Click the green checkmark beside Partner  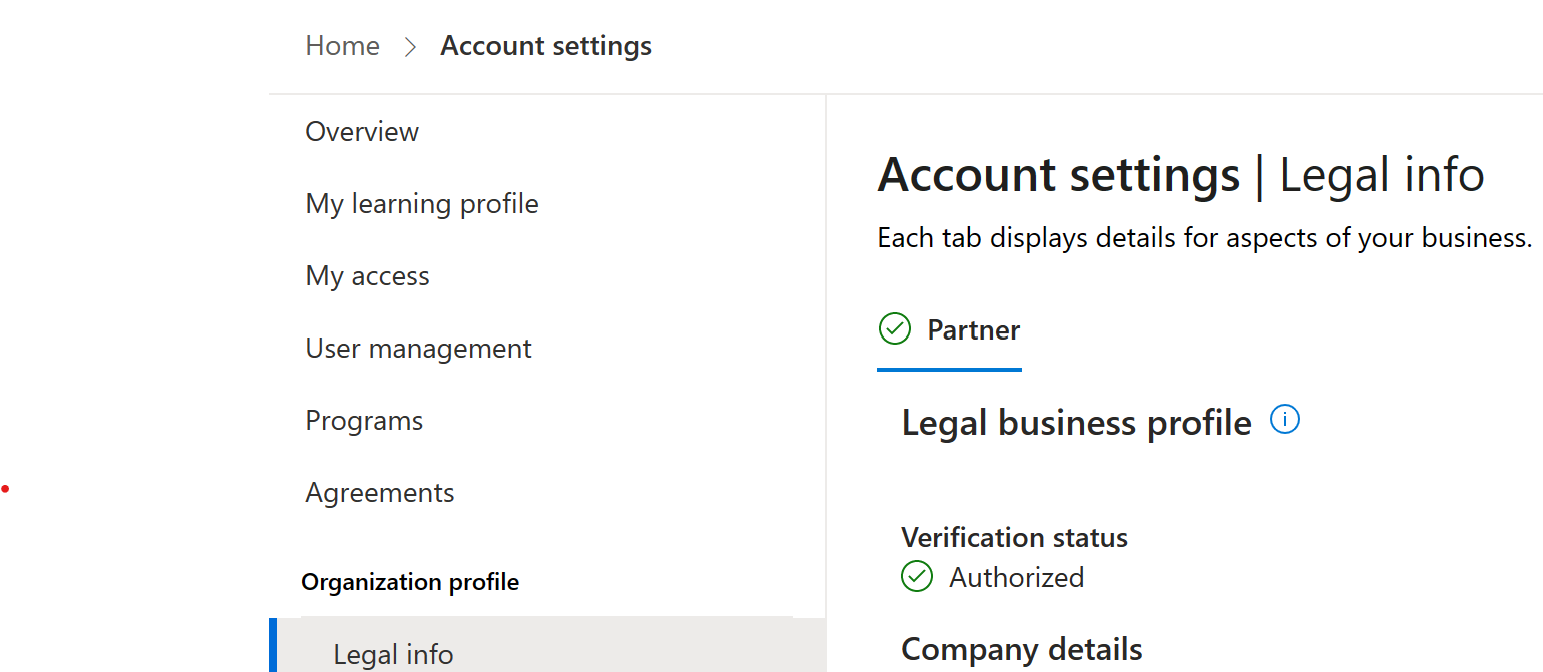(895, 328)
